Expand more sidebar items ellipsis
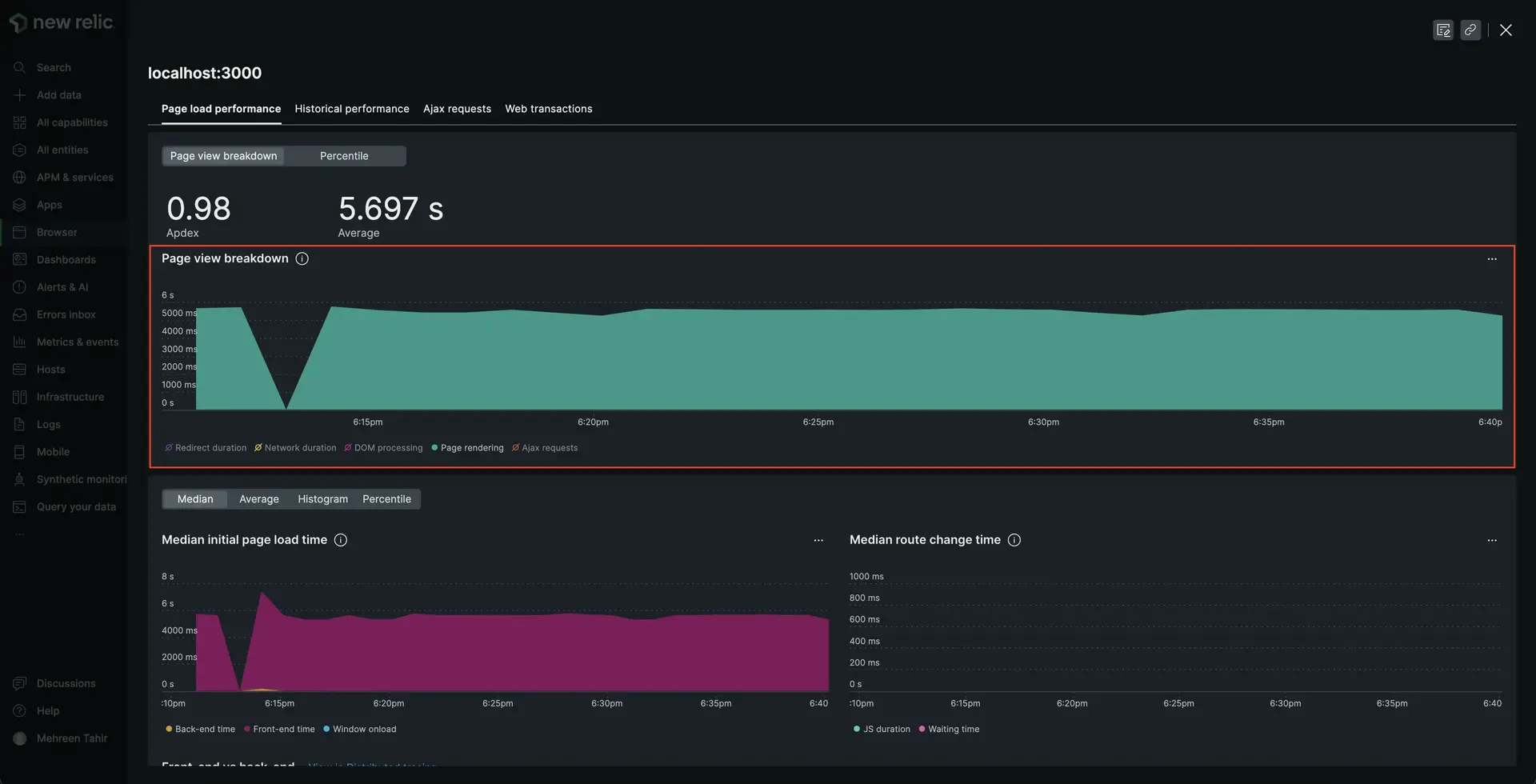Viewport: 1536px width, 784px height. [20, 534]
